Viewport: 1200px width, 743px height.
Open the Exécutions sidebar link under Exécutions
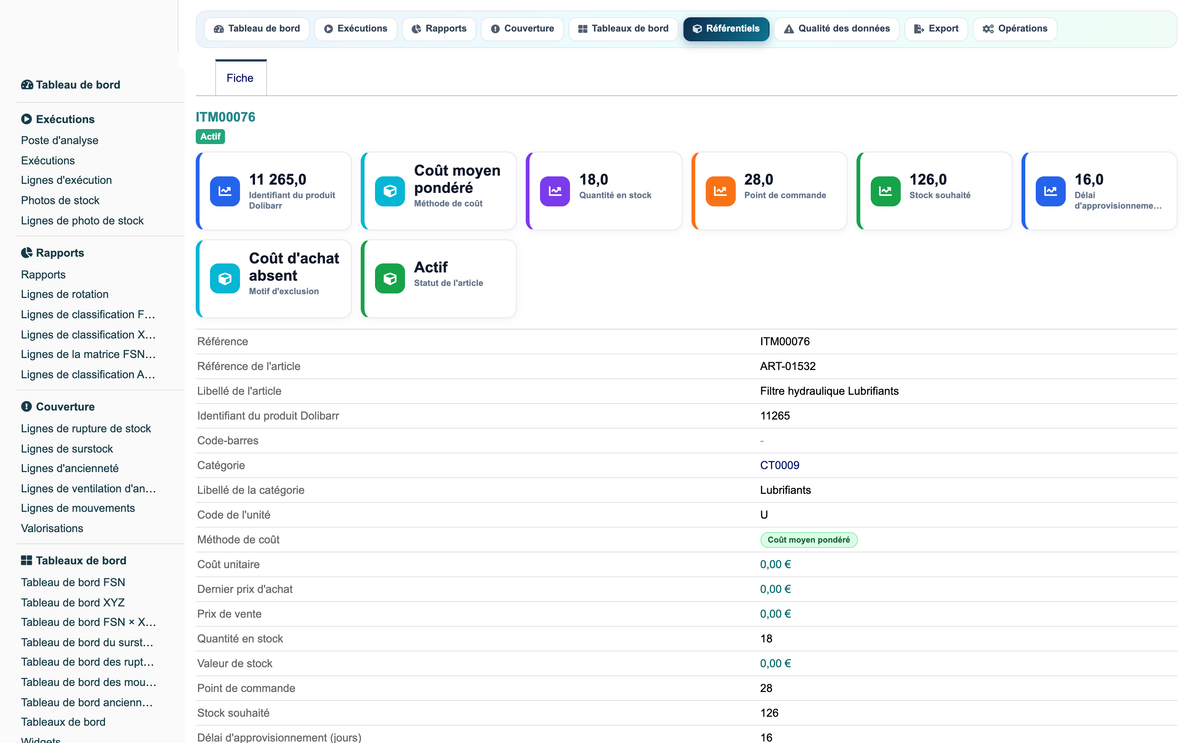click(48, 161)
